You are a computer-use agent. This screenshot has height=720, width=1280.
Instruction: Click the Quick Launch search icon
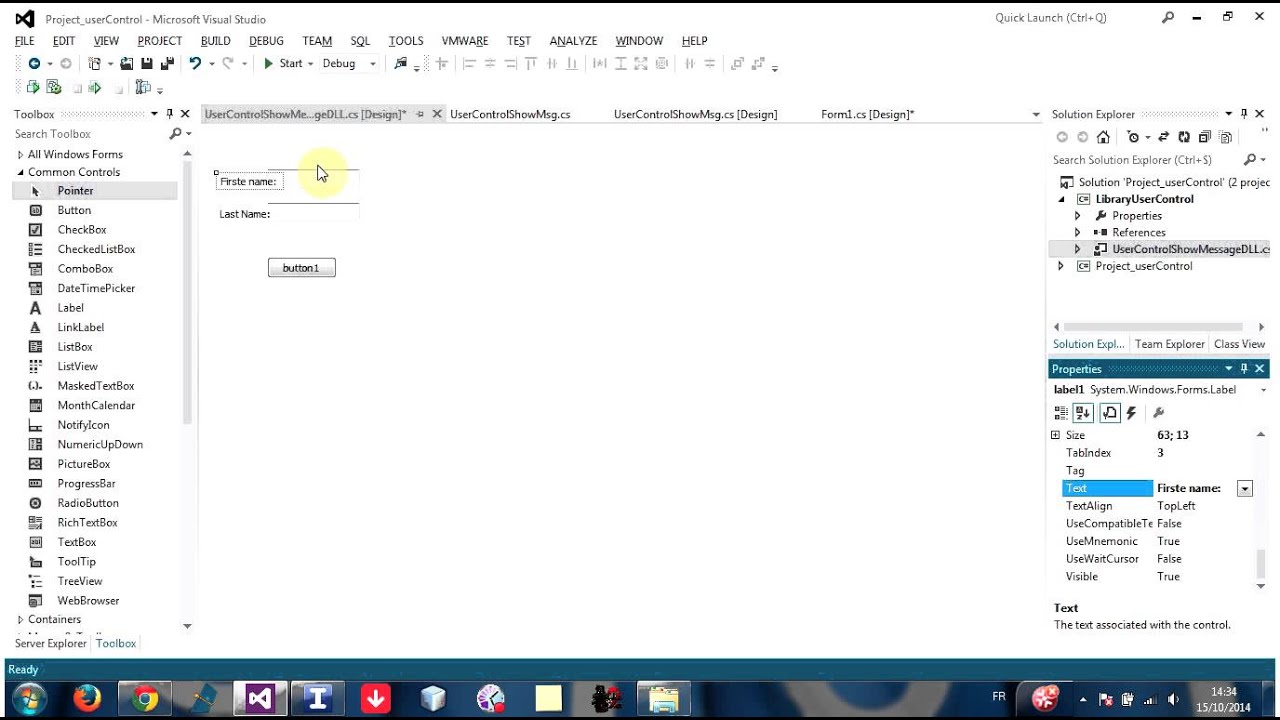click(1168, 17)
